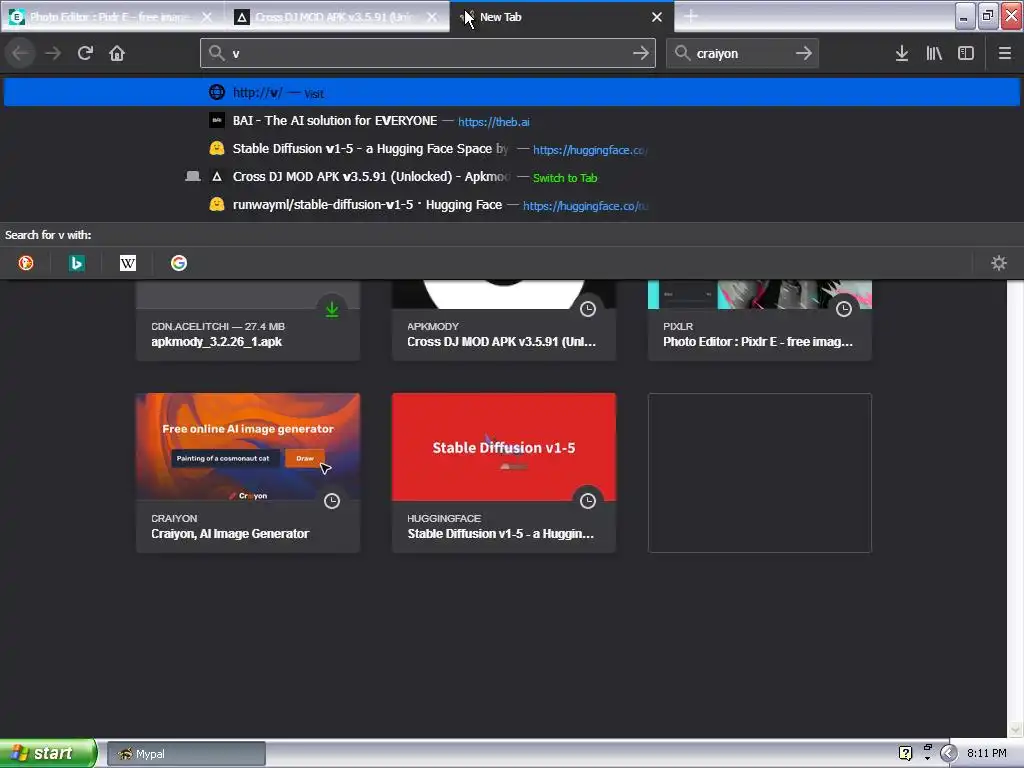Search for v with DuckDuckGo
Image resolution: width=1024 pixels, height=768 pixels.
(26, 263)
